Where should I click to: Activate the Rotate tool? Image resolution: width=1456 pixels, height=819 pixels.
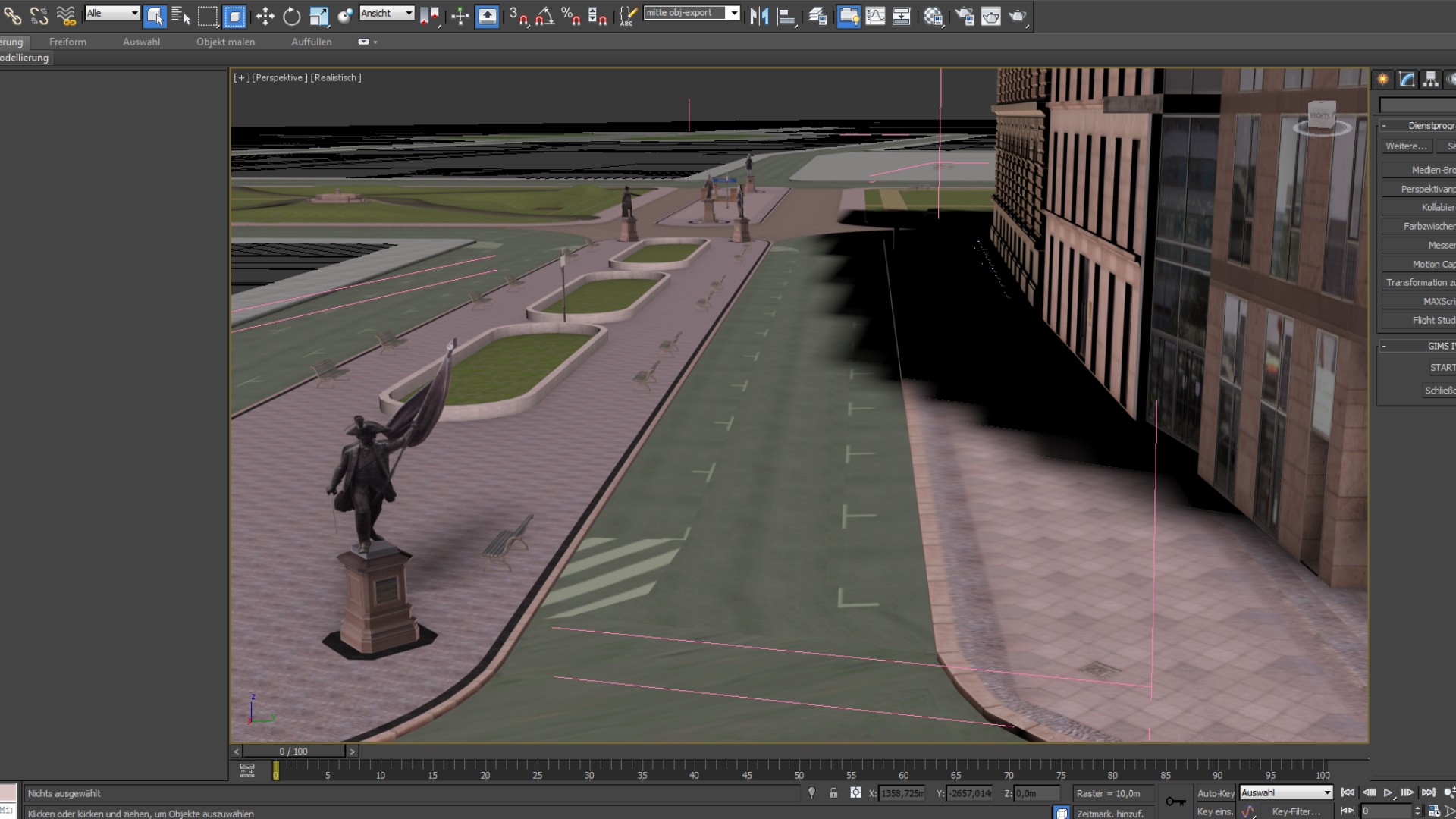coord(291,16)
